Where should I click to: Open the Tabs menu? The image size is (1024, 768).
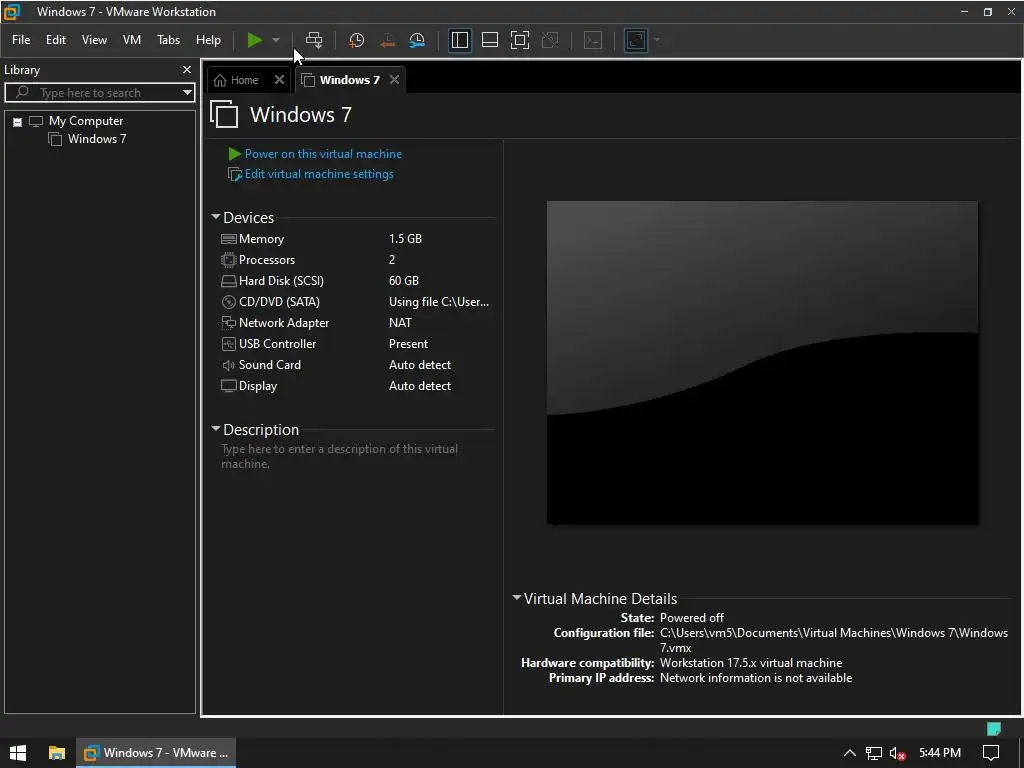click(x=168, y=40)
